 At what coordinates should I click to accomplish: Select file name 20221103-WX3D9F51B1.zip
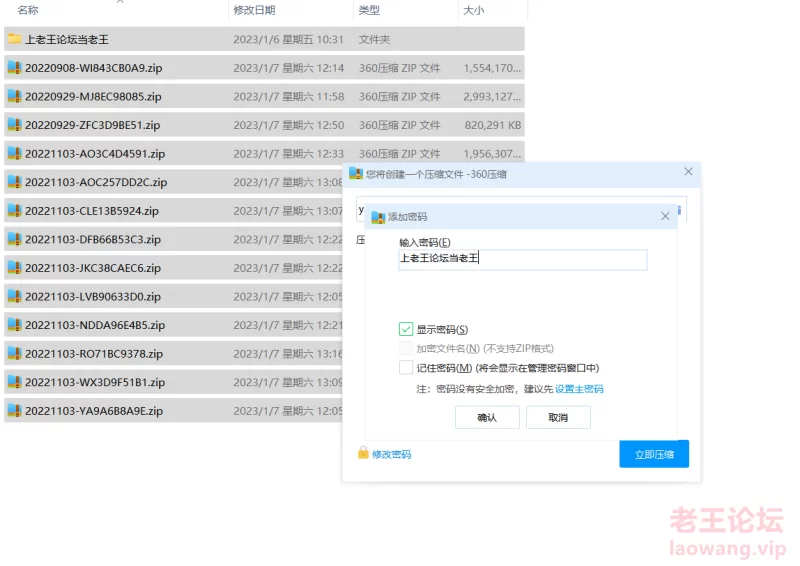tap(95, 382)
